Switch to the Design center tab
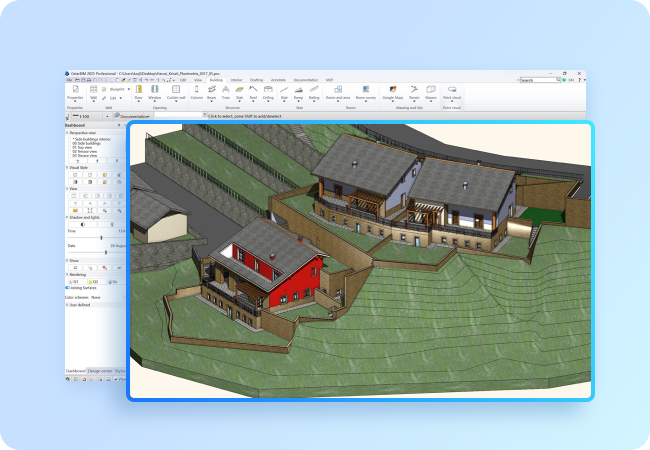The height and width of the screenshot is (450, 650). (99, 370)
